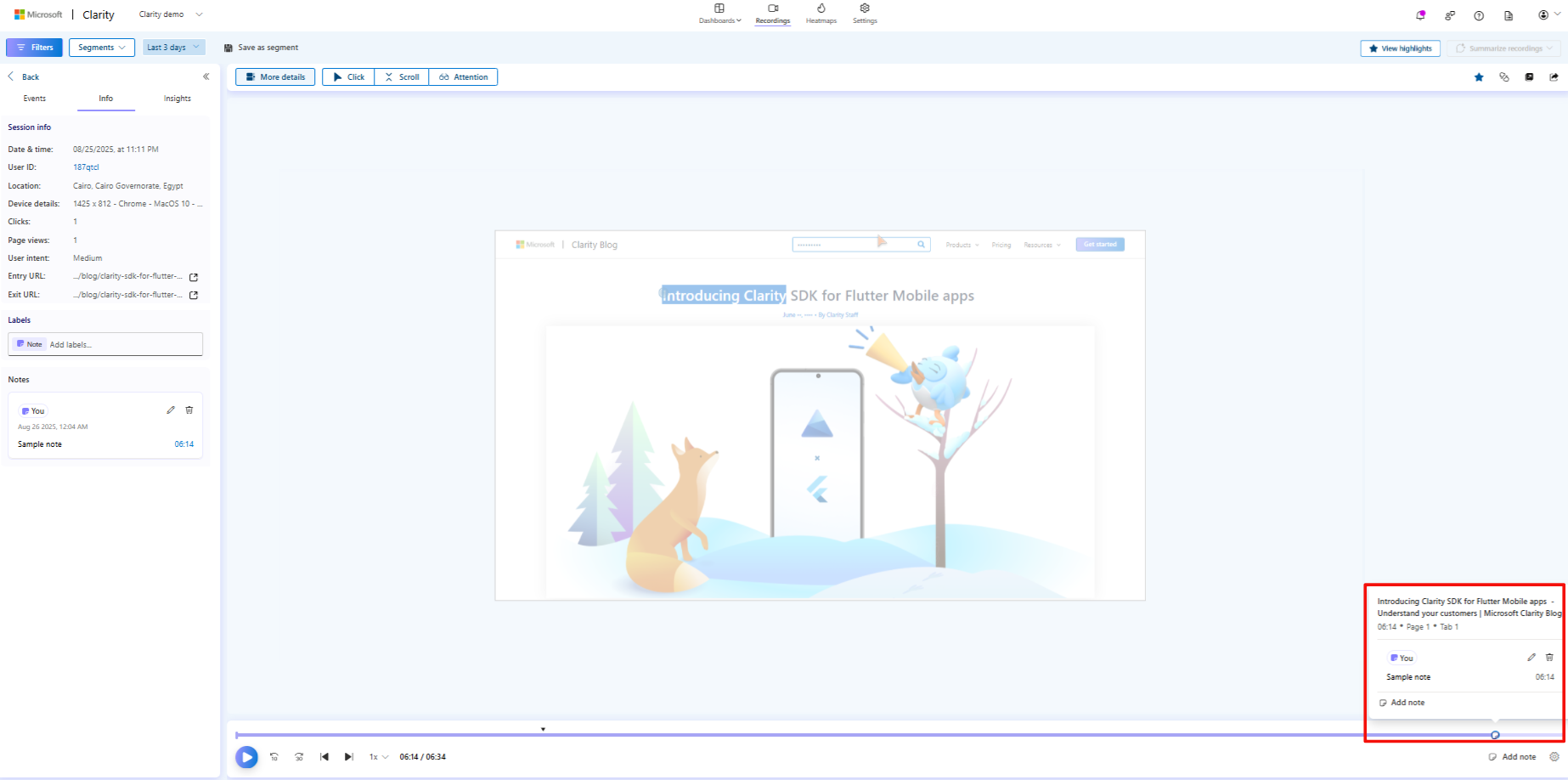The height and width of the screenshot is (780, 1568).
Task: Select the share recording icon
Action: (1554, 76)
